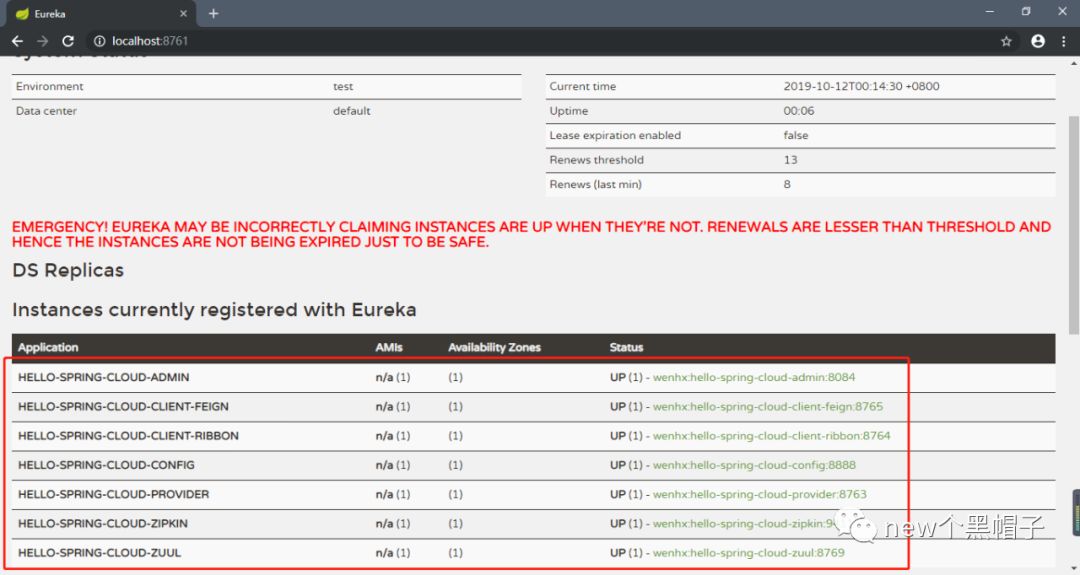Bookmark this page with the star icon
Screen dimensions: 1080x575
point(1006,41)
